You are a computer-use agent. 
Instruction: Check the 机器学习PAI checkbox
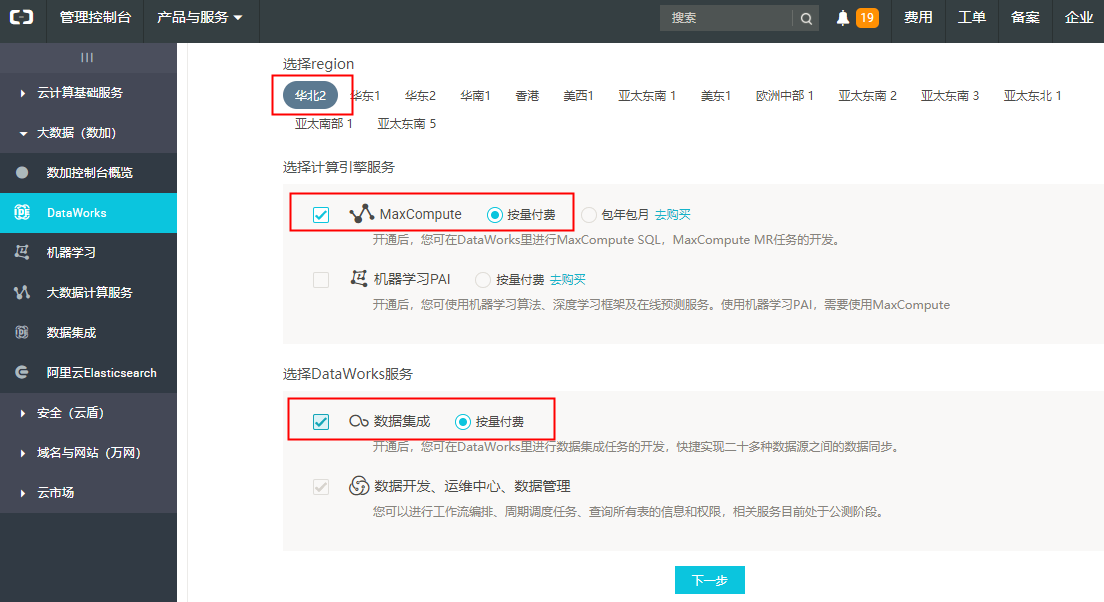click(321, 280)
